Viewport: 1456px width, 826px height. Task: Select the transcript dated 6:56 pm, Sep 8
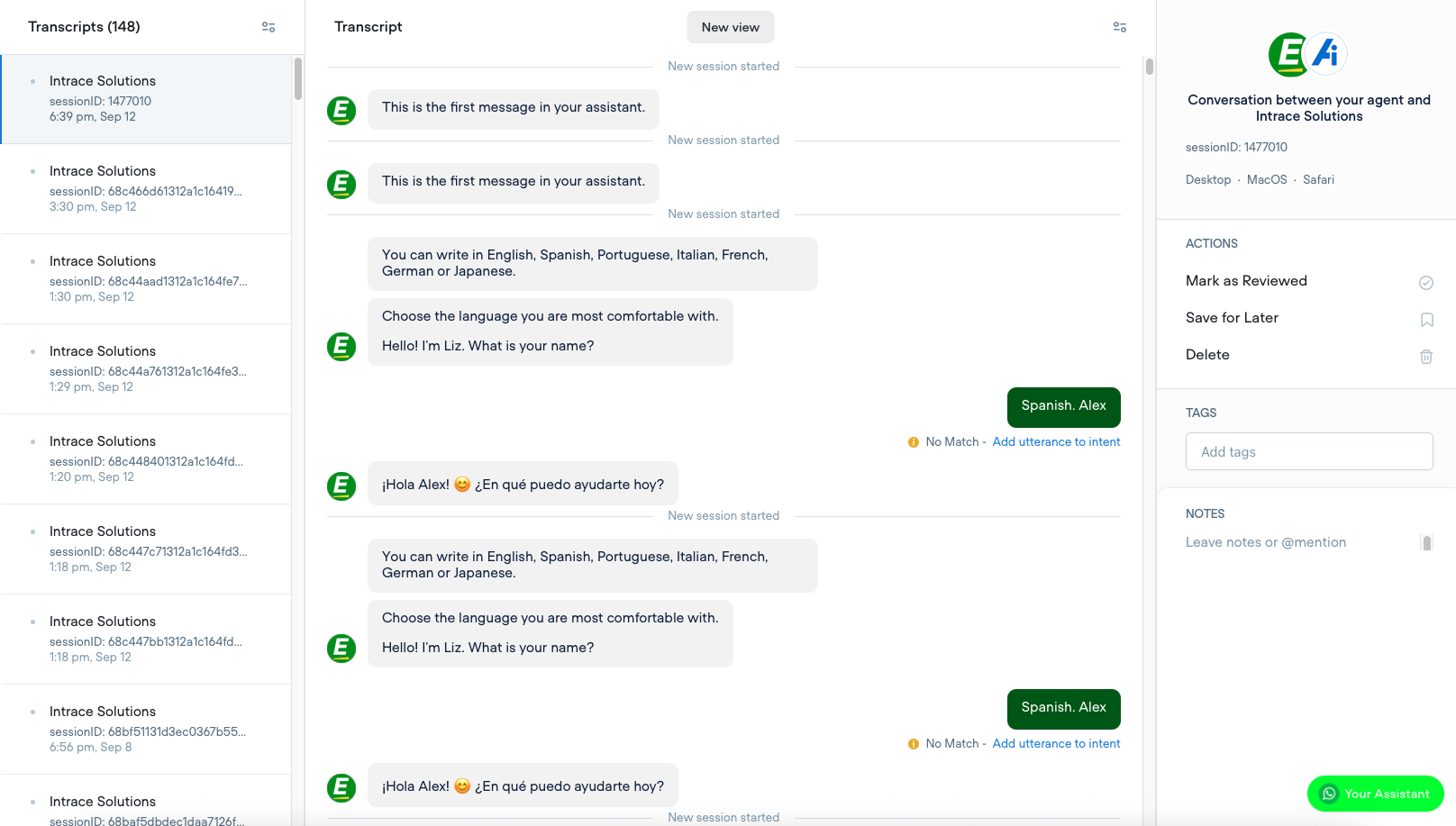[x=146, y=730]
